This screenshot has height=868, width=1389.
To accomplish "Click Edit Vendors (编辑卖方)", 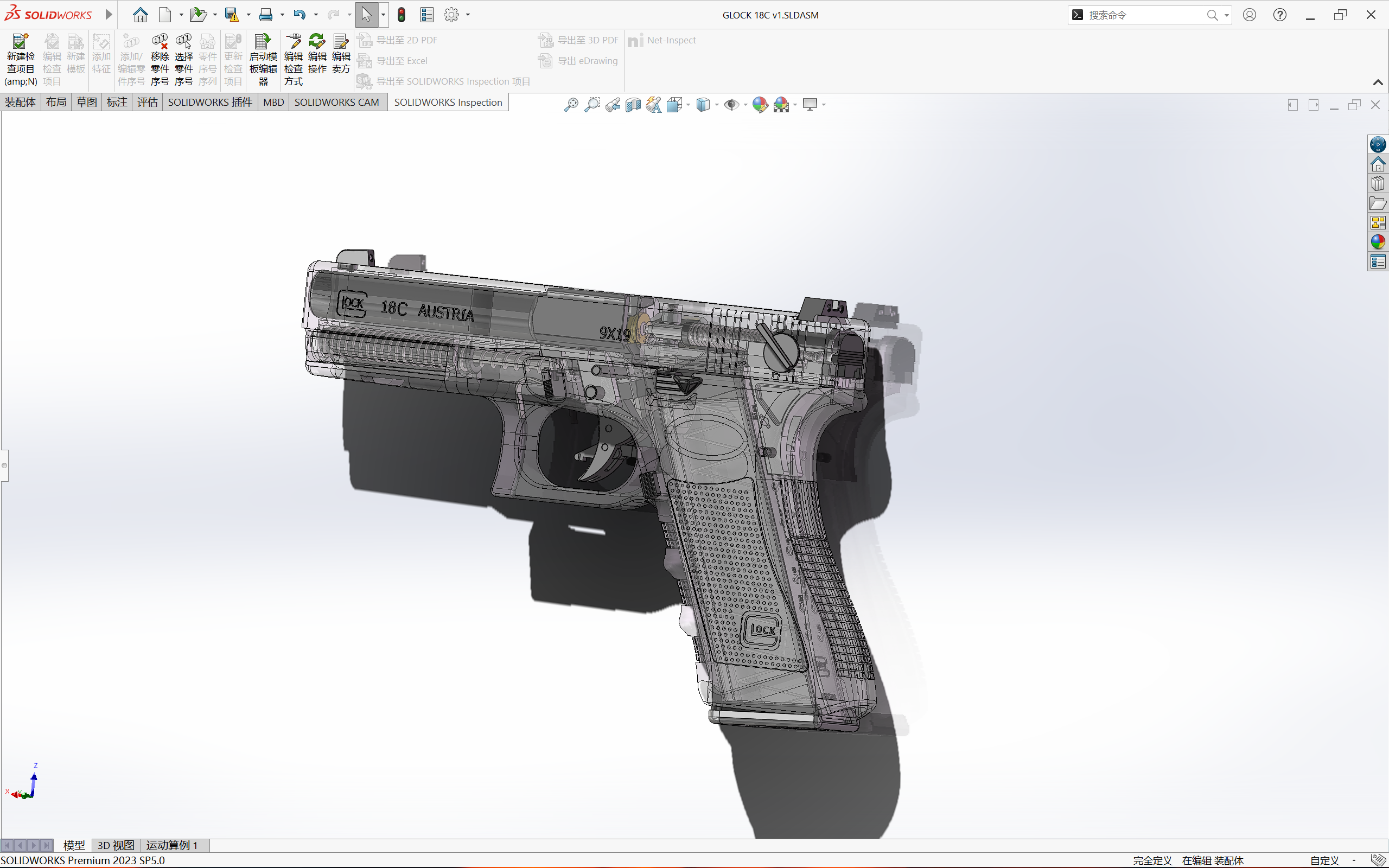I will 341,54.
